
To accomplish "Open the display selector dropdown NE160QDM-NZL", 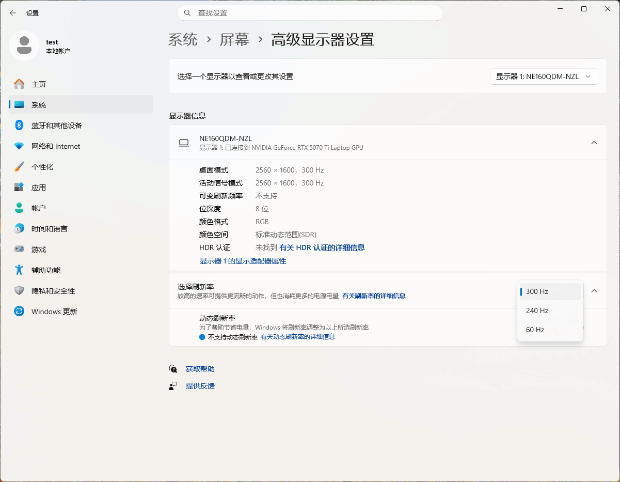I will coord(544,76).
